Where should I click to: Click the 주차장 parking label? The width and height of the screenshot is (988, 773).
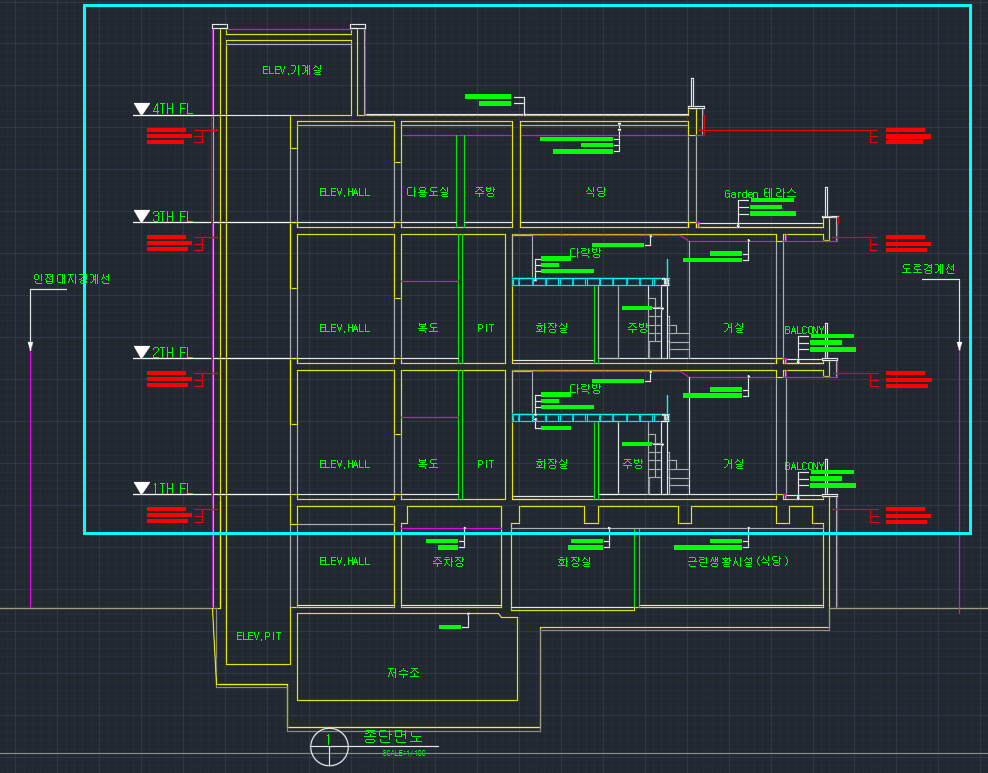447,562
